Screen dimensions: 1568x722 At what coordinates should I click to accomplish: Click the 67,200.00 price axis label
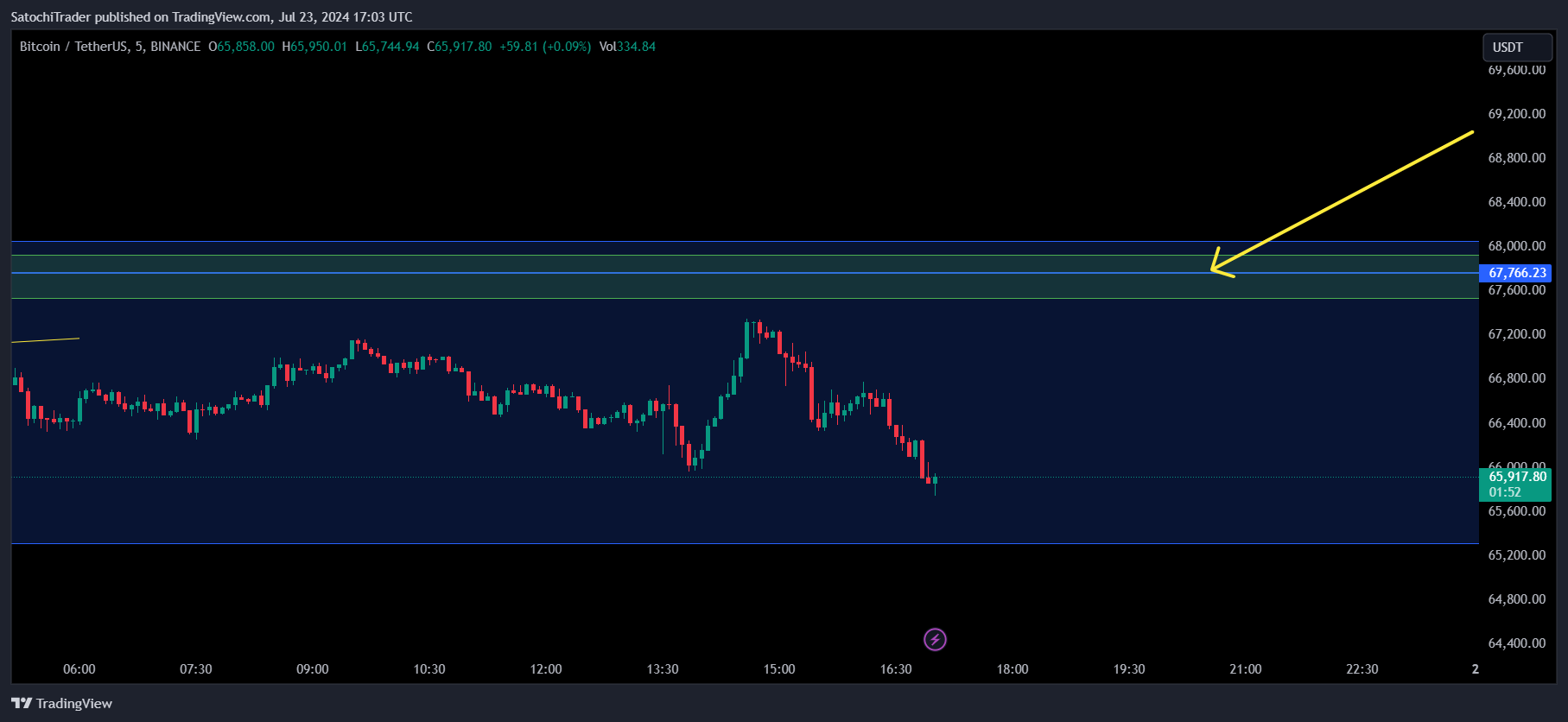pyautogui.click(x=1516, y=334)
